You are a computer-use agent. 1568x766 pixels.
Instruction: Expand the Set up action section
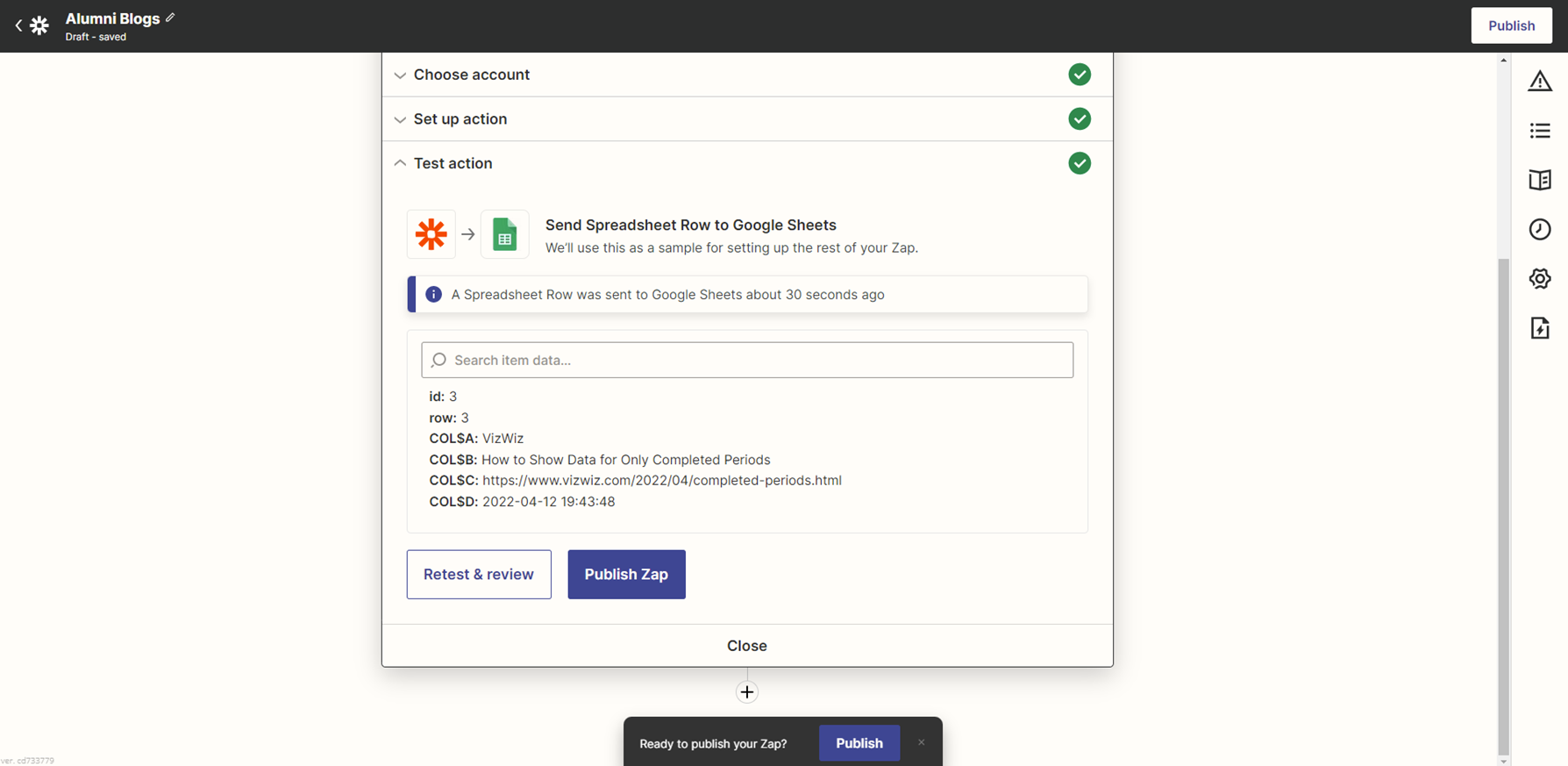pyautogui.click(x=747, y=118)
